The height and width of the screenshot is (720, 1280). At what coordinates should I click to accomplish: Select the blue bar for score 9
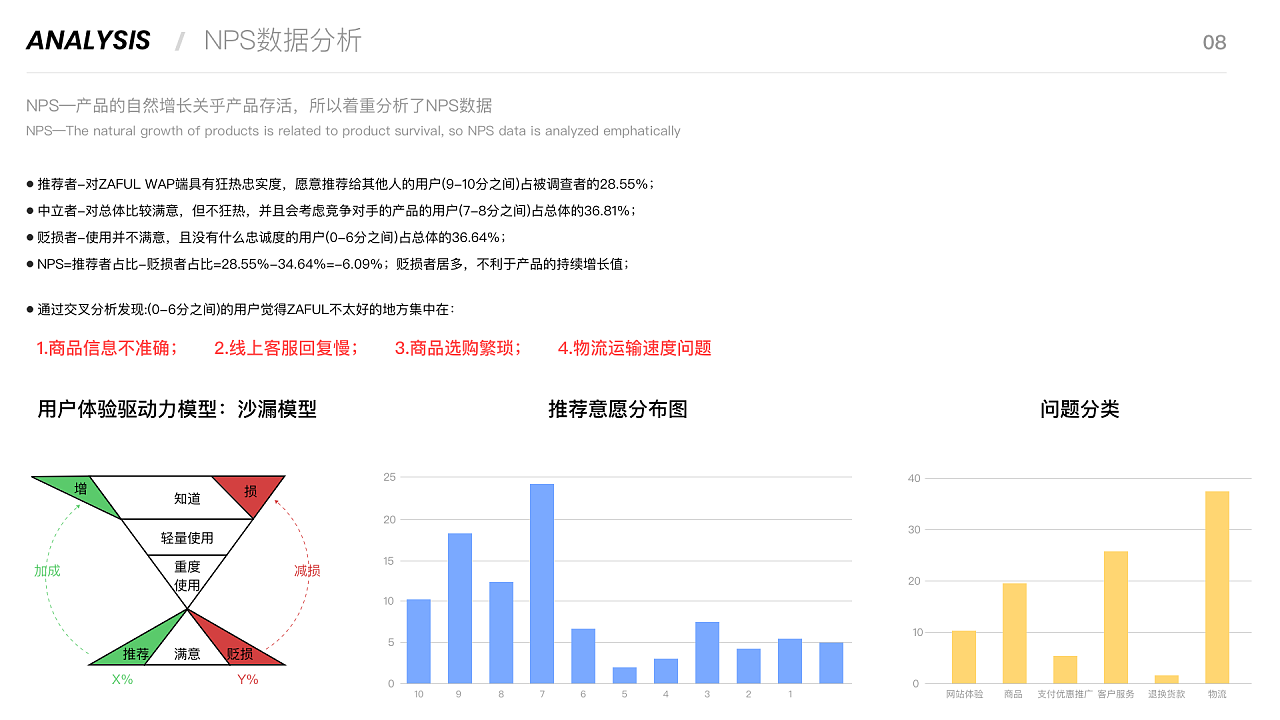tap(460, 608)
